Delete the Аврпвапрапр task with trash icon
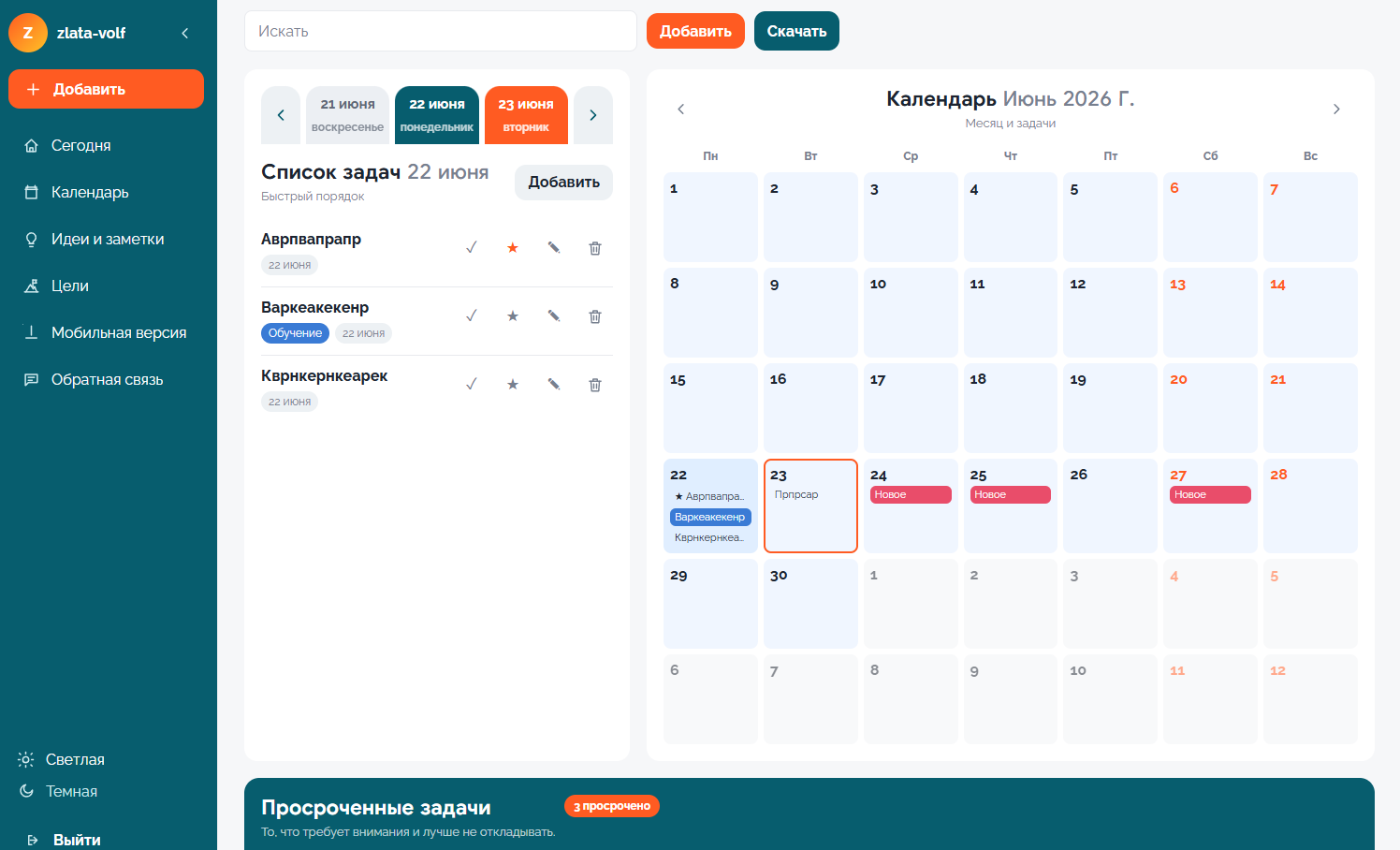1400x850 pixels. coord(595,248)
